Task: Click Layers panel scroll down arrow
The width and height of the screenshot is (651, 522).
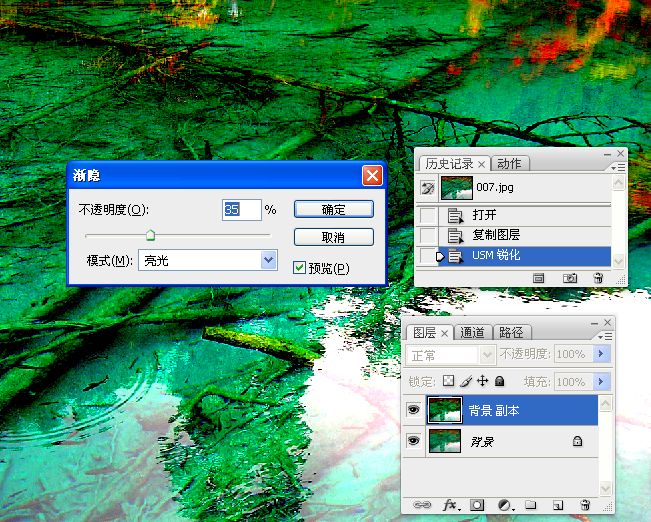Action: click(606, 488)
